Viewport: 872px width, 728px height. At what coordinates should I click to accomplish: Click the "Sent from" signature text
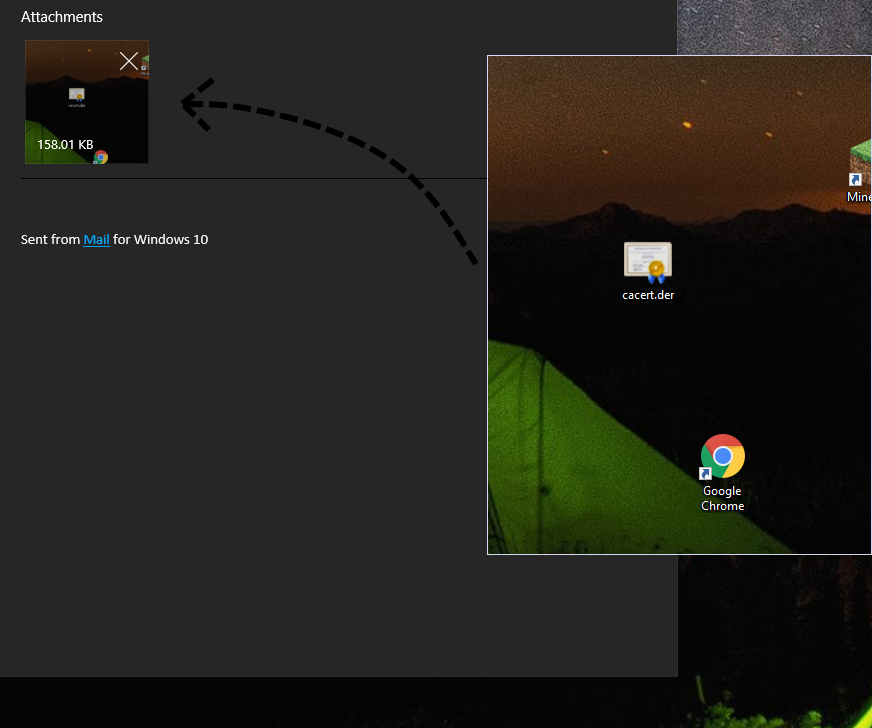pos(50,239)
